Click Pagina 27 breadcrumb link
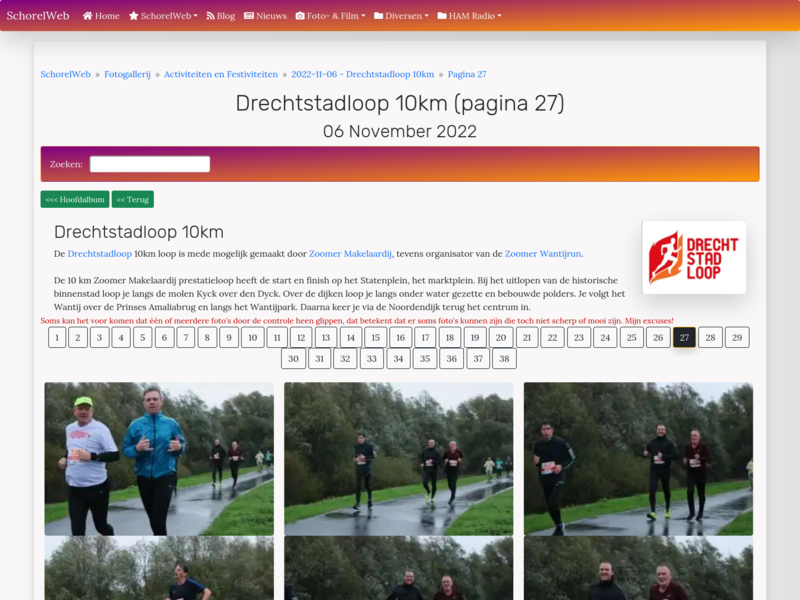 467,74
